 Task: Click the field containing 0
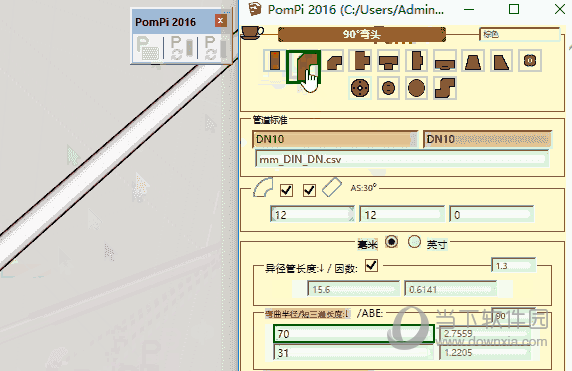[x=491, y=214]
